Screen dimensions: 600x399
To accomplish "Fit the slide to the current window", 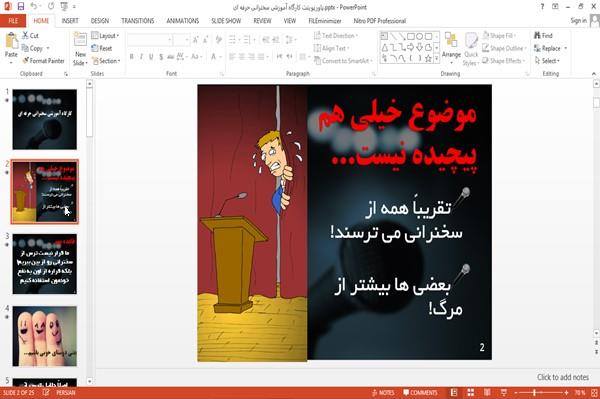I will [x=594, y=393].
